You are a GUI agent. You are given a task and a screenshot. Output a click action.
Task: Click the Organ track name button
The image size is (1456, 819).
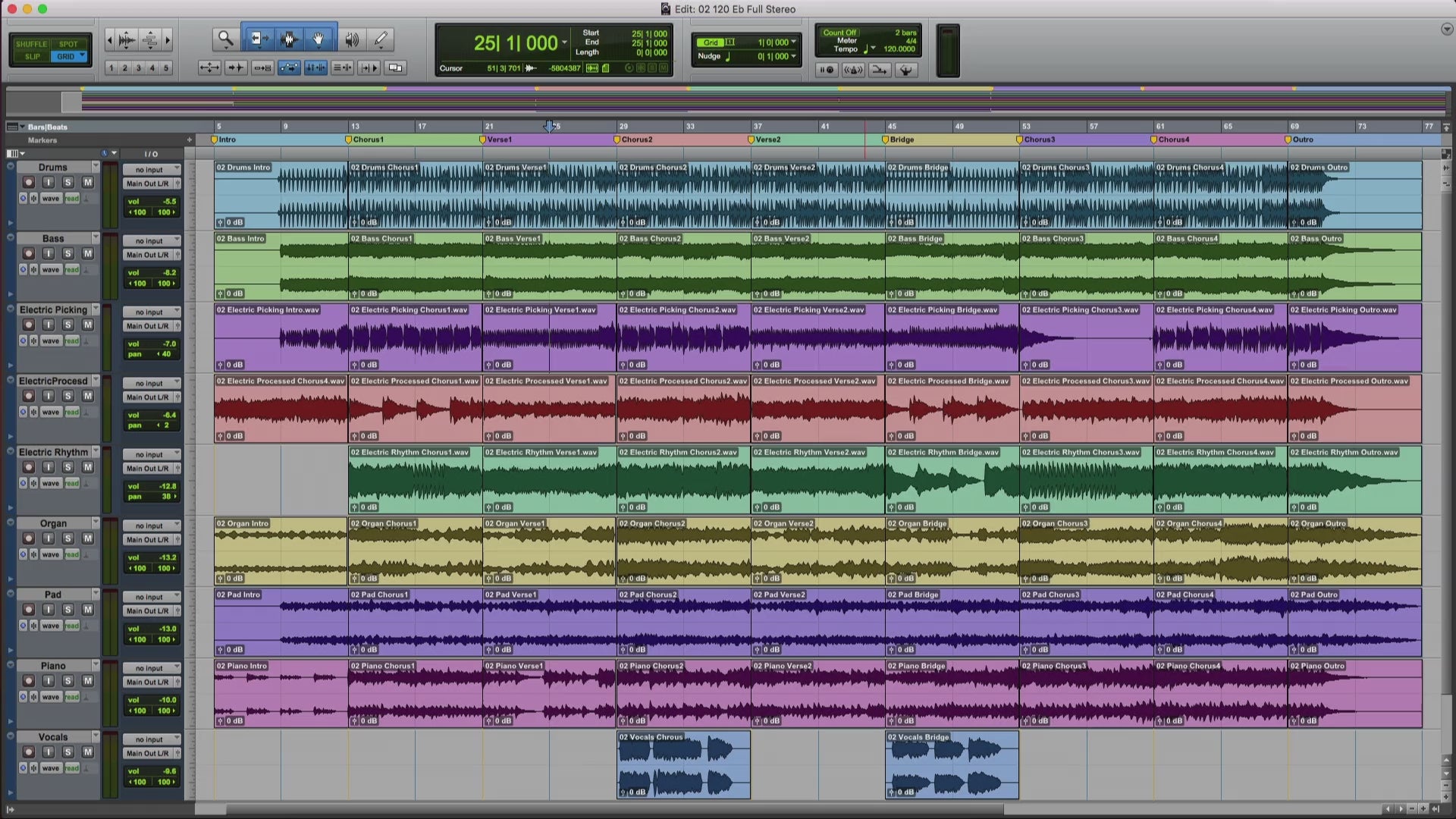tap(53, 523)
